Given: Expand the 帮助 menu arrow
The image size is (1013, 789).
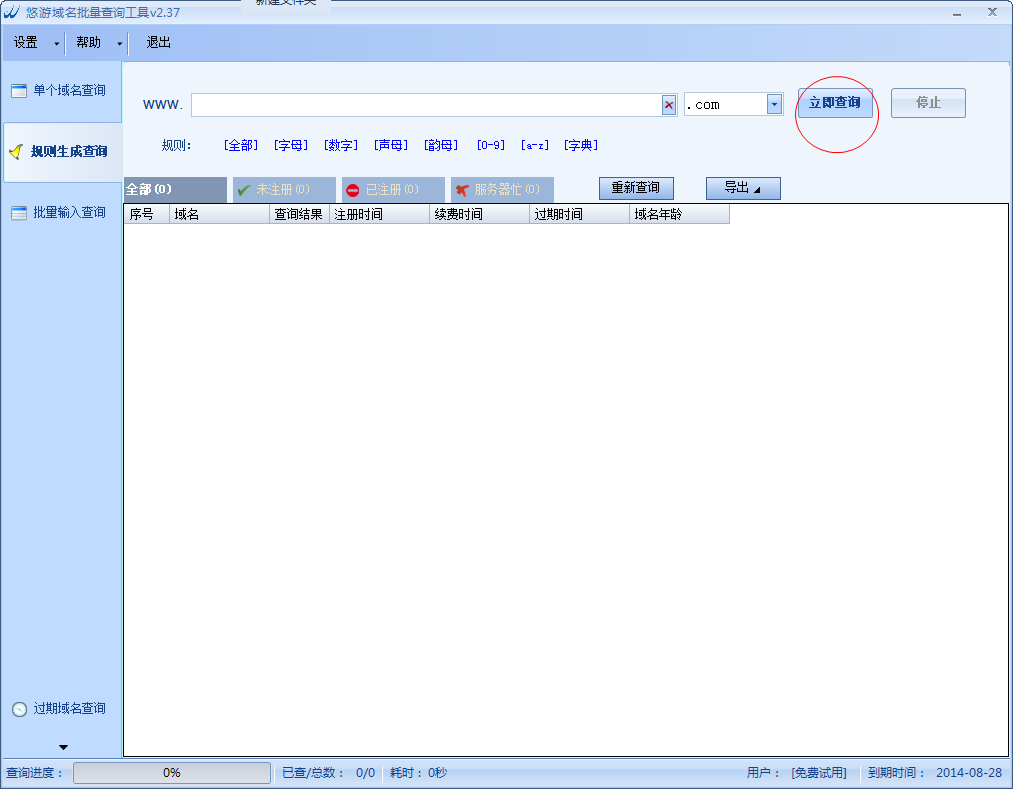Looking at the screenshot, I should pos(120,44).
